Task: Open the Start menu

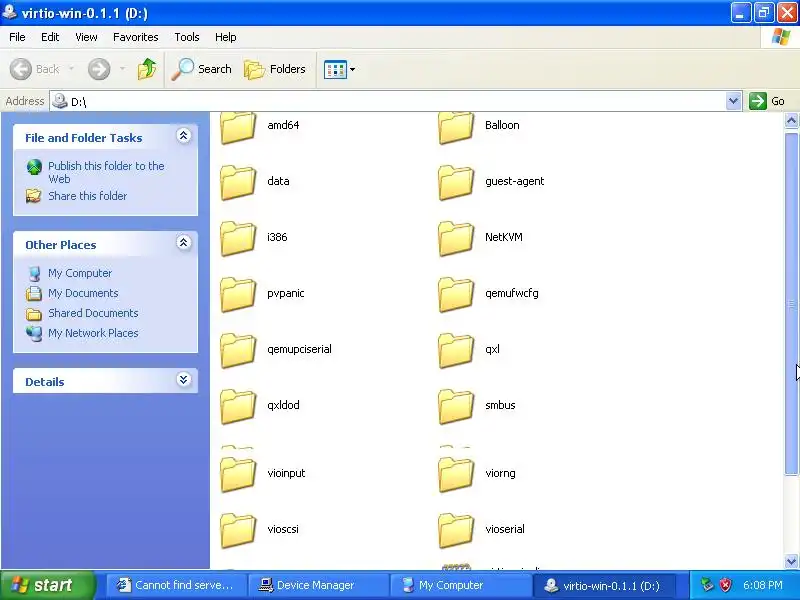Action: pos(48,585)
